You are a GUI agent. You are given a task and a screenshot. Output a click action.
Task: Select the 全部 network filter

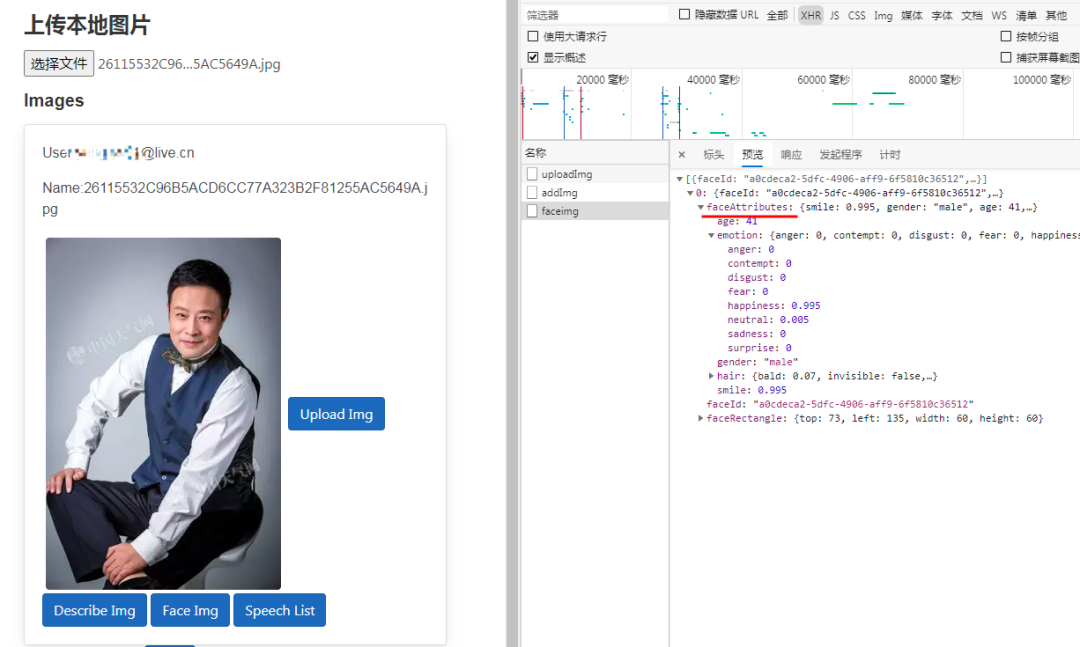click(x=777, y=15)
